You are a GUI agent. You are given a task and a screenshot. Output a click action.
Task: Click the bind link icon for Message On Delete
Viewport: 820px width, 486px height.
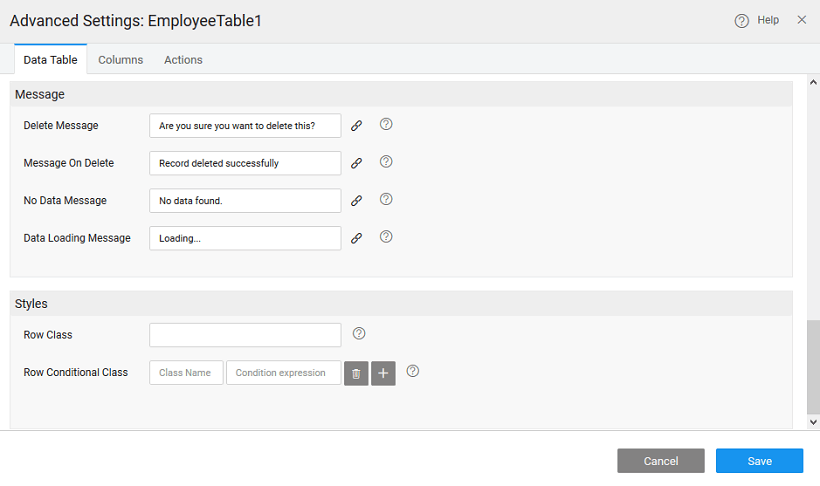pos(356,163)
